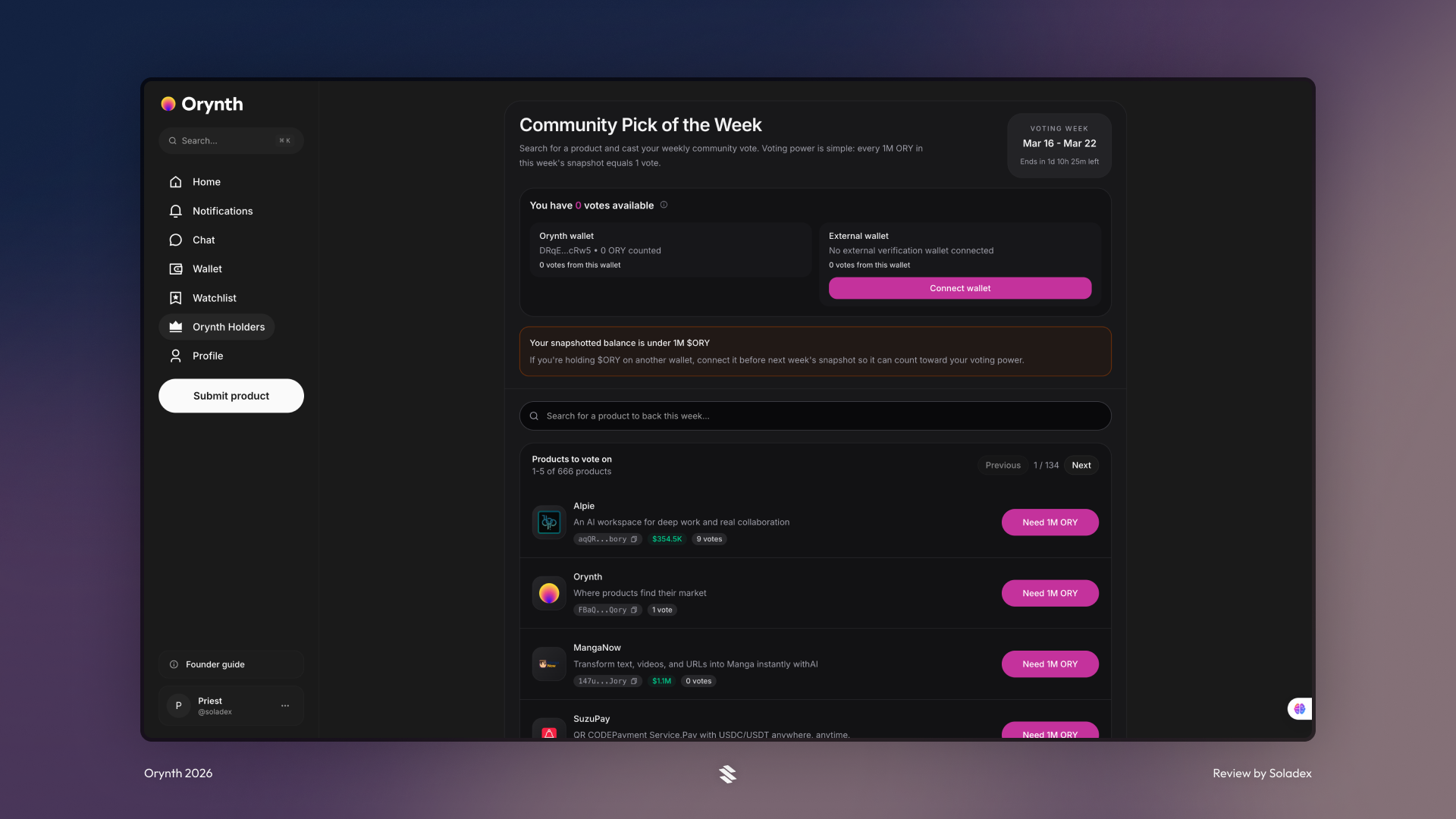Open the brain widget icon at right edge
This screenshot has height=819, width=1456.
[1299, 708]
